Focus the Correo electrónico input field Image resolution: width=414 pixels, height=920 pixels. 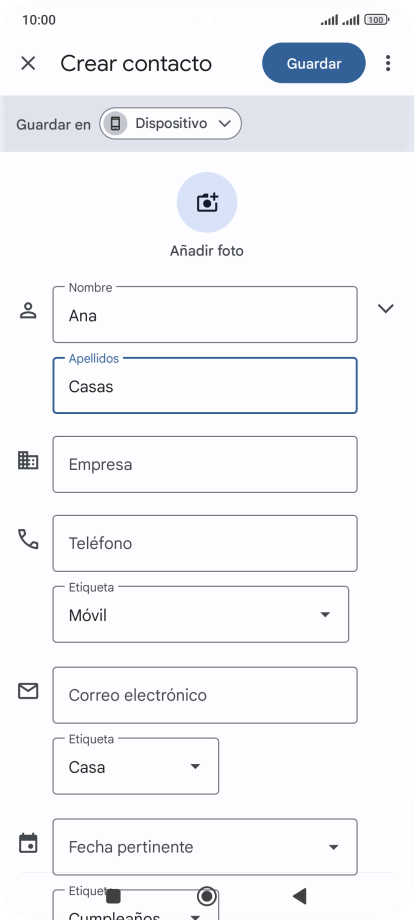(x=205, y=695)
